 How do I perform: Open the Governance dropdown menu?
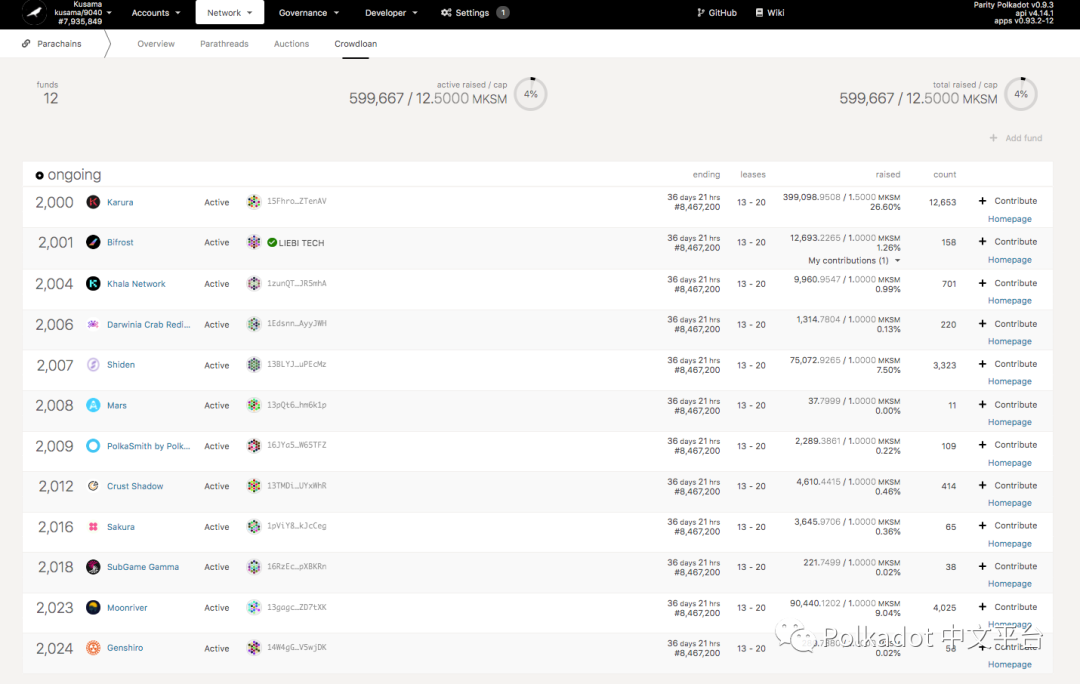coord(309,13)
